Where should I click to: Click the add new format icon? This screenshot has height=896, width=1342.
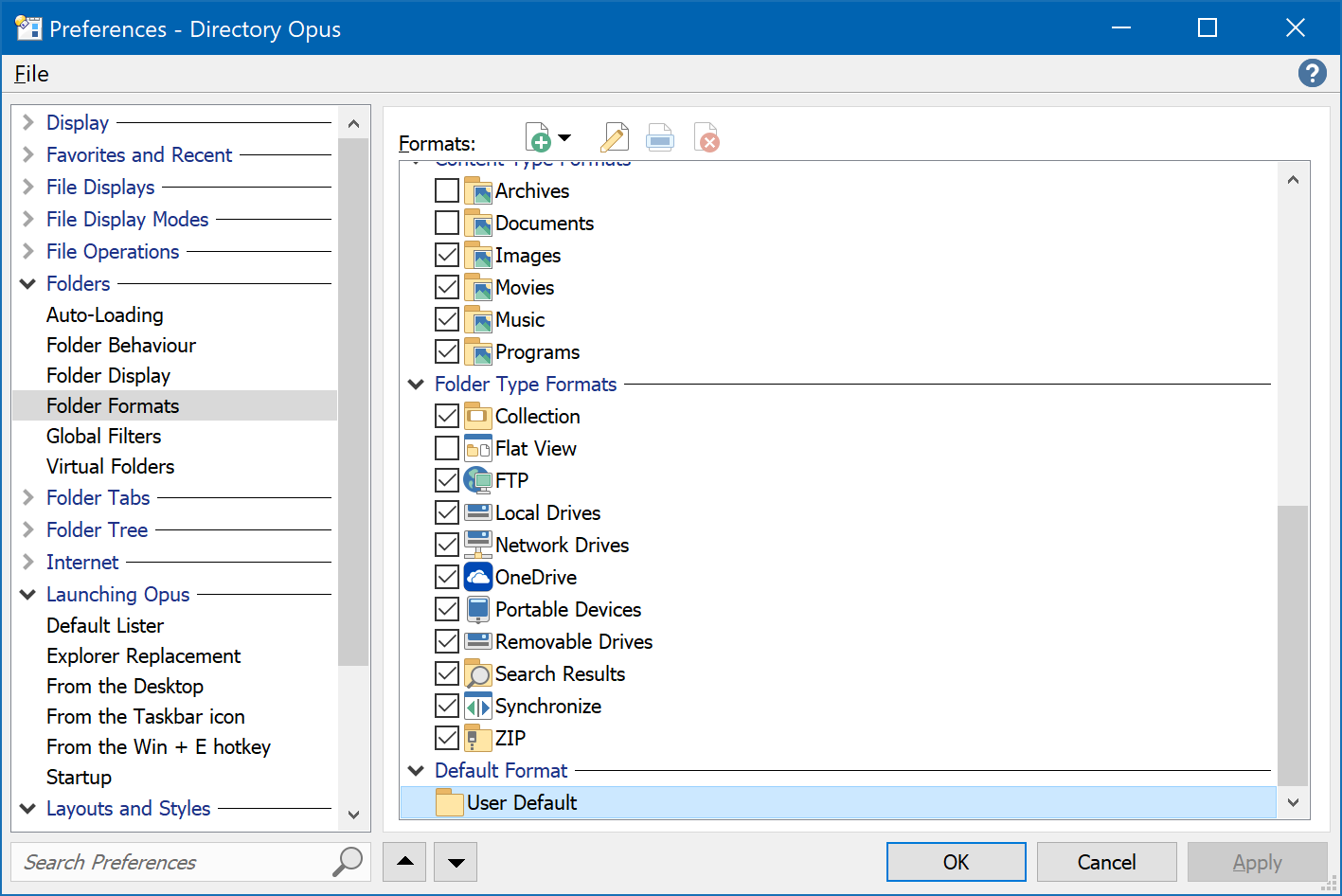click(x=538, y=138)
